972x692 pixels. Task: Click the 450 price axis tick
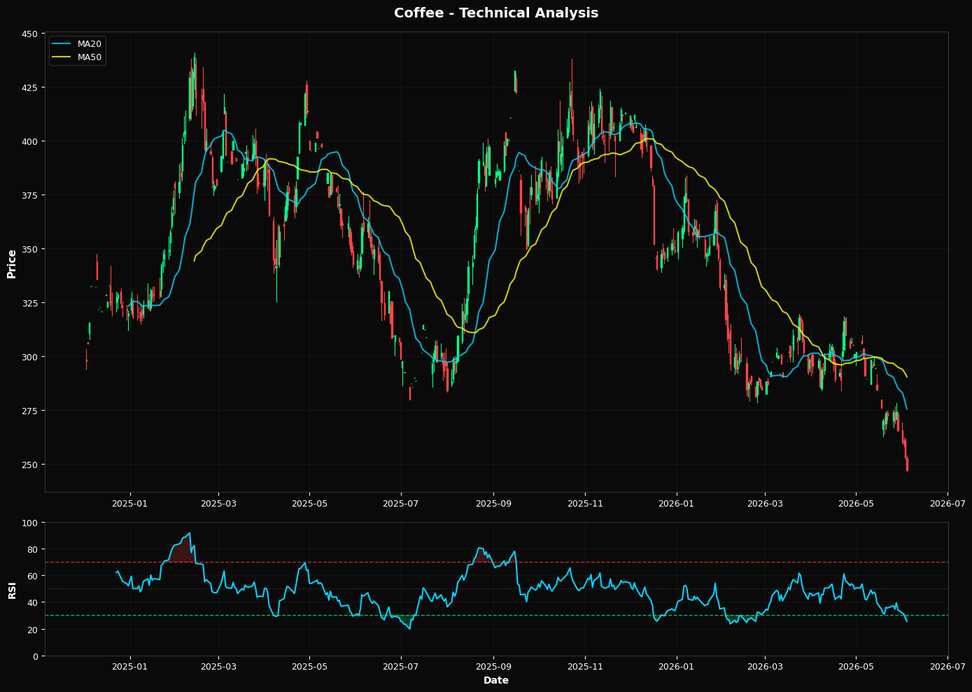tap(30, 33)
